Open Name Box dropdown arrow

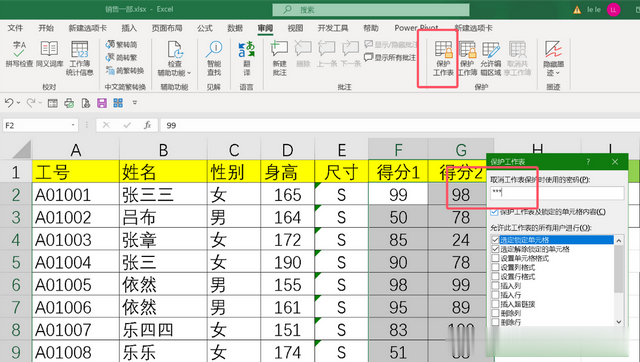pyautogui.click(x=73, y=125)
